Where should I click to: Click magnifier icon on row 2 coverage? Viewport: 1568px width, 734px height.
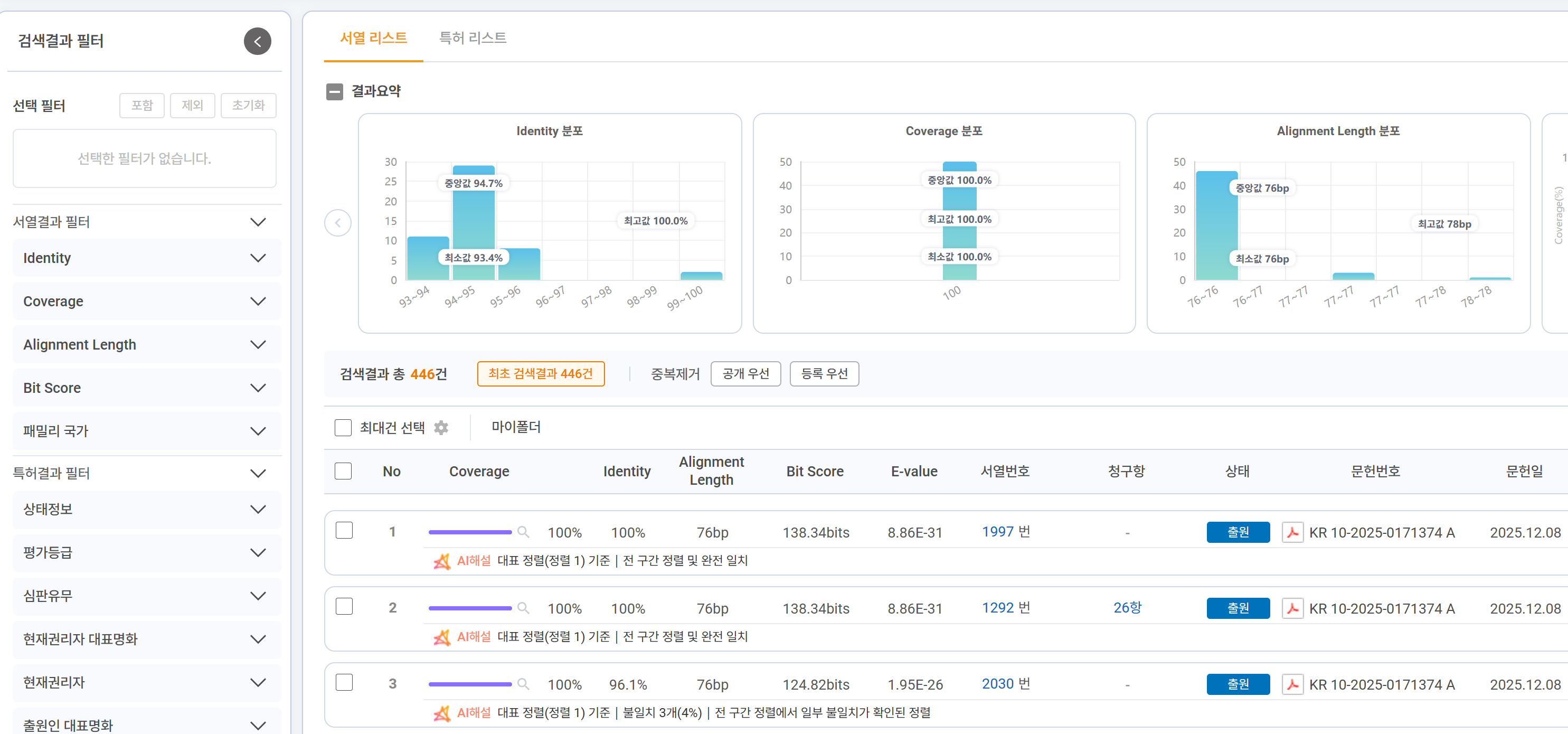(523, 608)
